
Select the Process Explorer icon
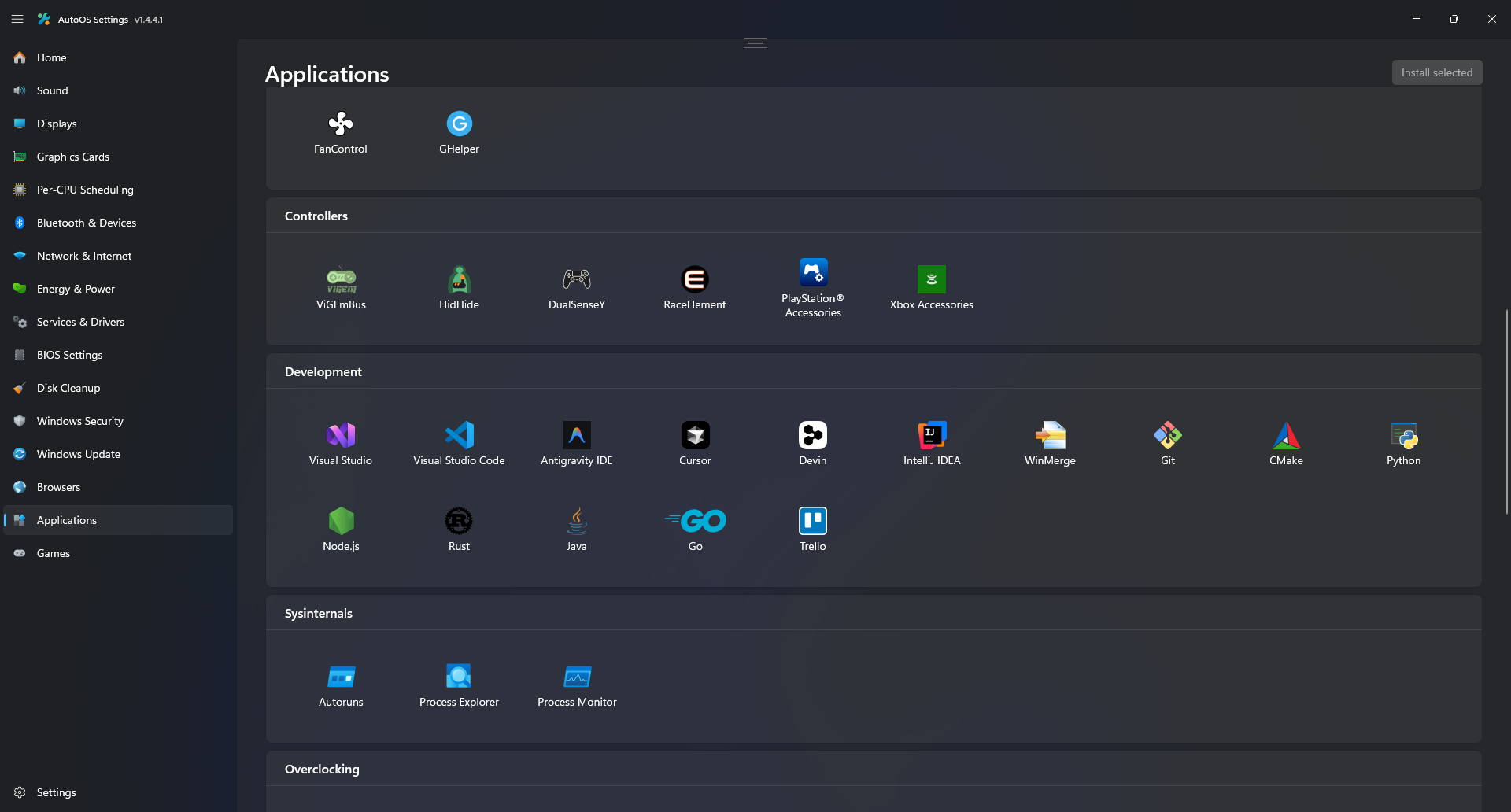[459, 677]
